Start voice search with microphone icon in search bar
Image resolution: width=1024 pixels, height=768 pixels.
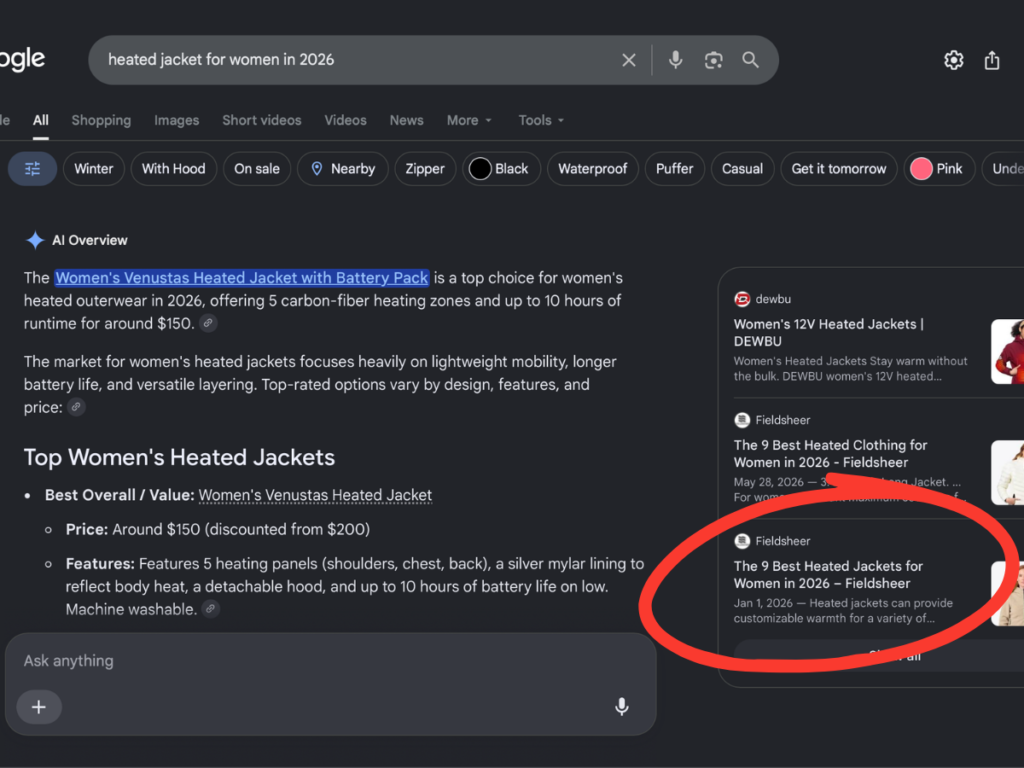[x=675, y=60]
